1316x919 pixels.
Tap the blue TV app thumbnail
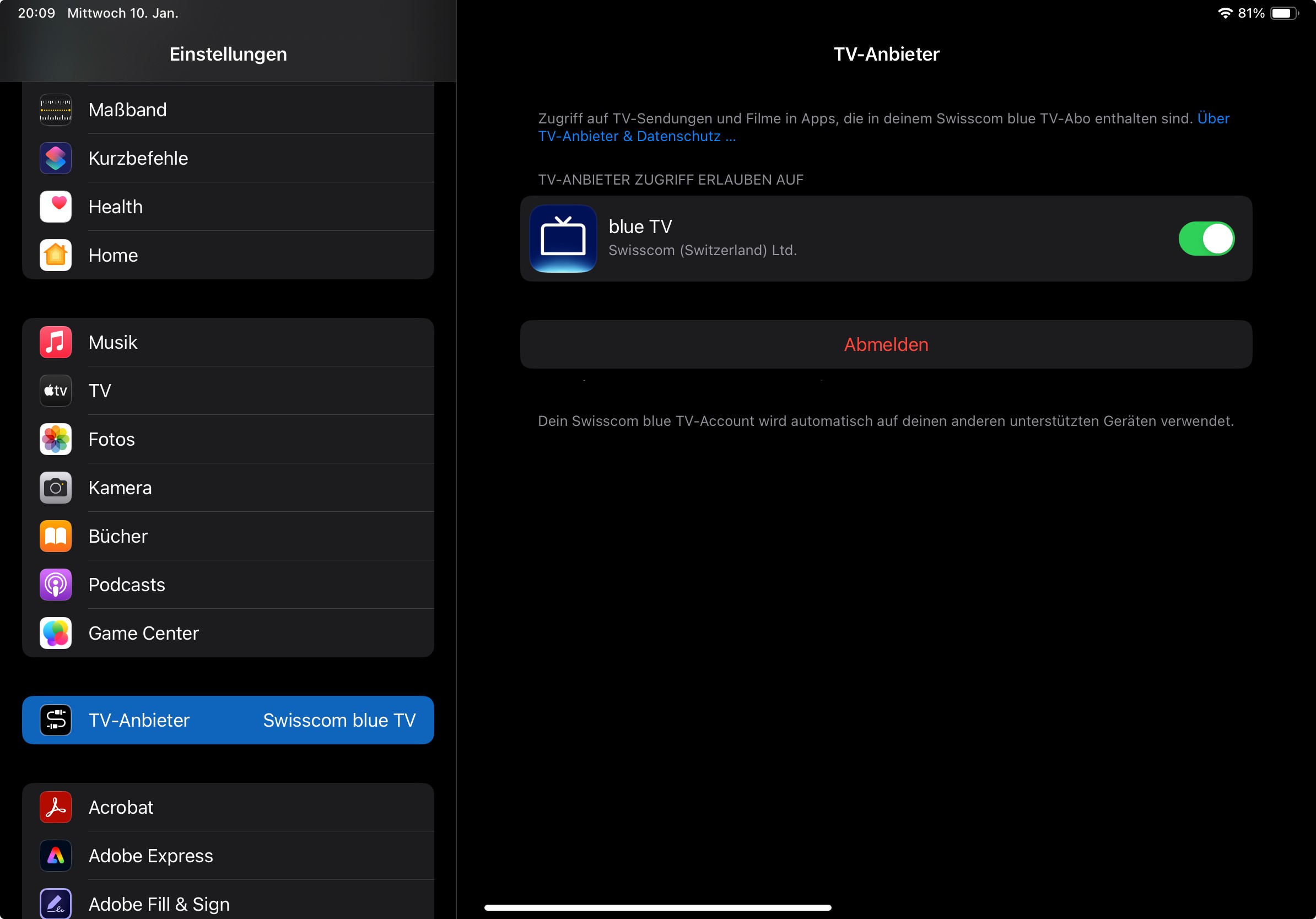tap(563, 239)
